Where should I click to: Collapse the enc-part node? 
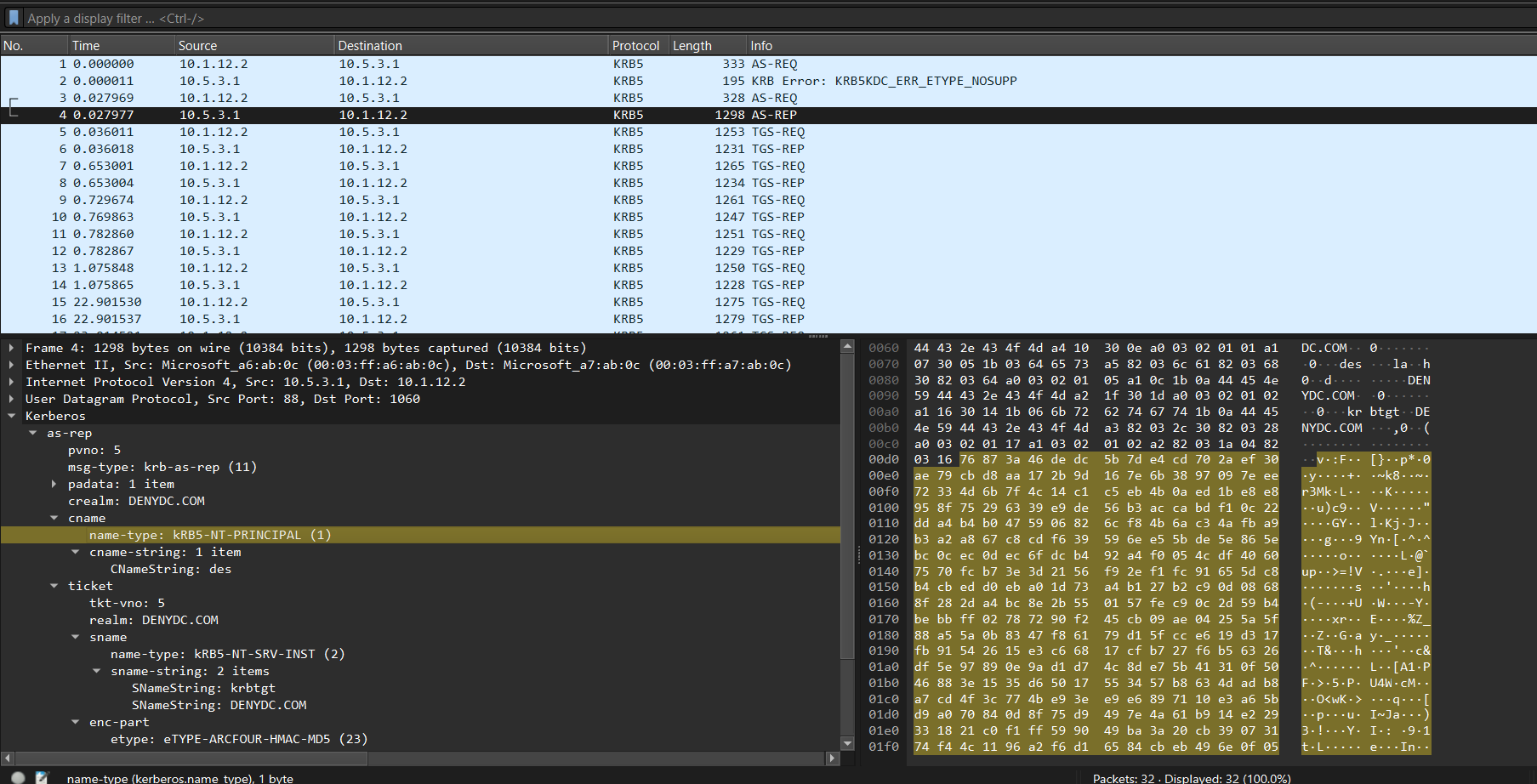75,722
